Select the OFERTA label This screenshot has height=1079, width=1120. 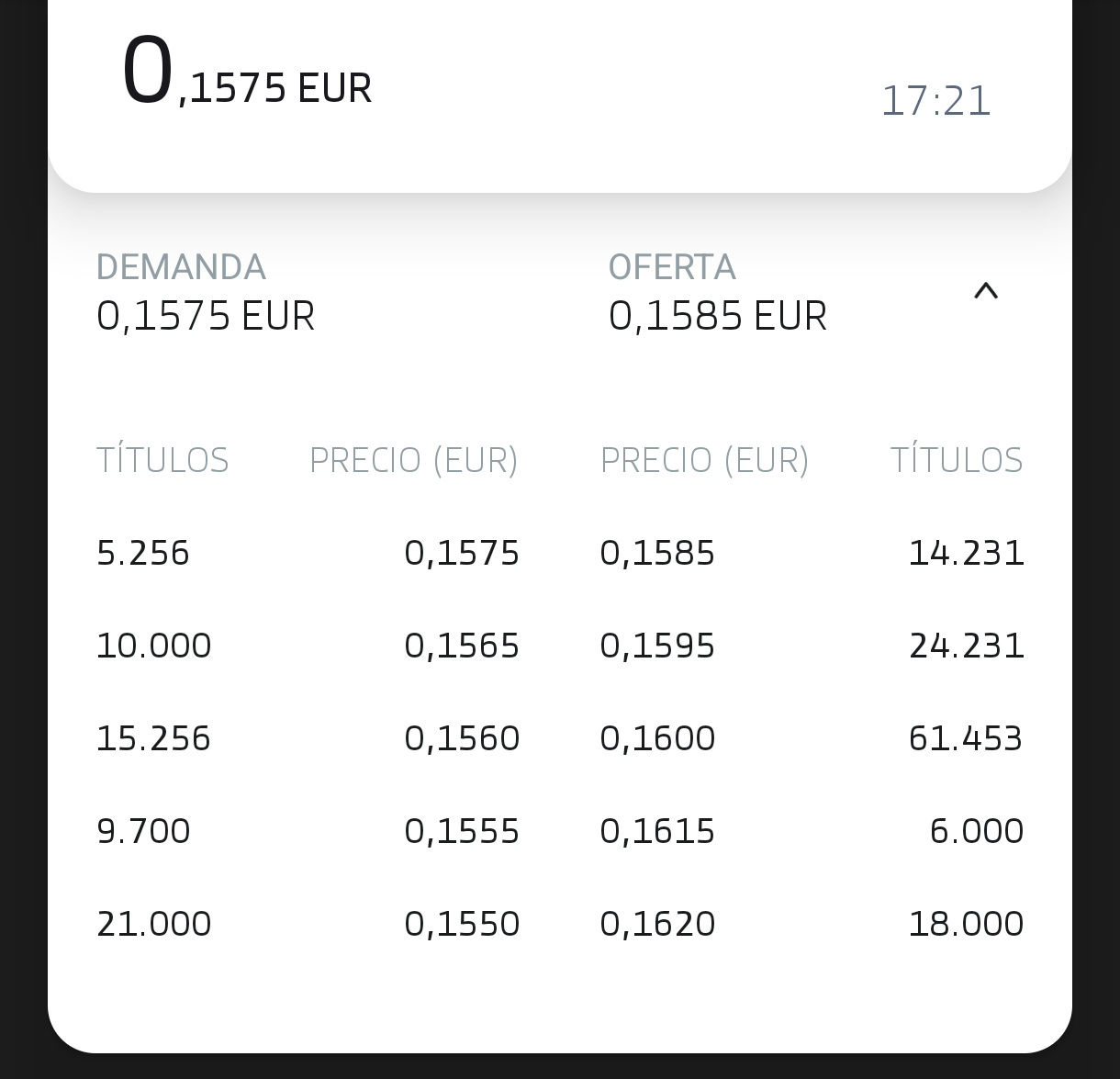point(672,266)
